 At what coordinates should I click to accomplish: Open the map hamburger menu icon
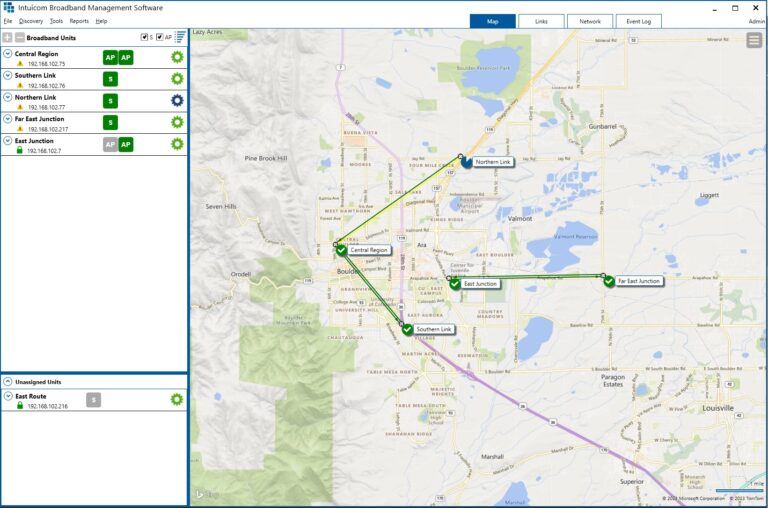[754, 40]
